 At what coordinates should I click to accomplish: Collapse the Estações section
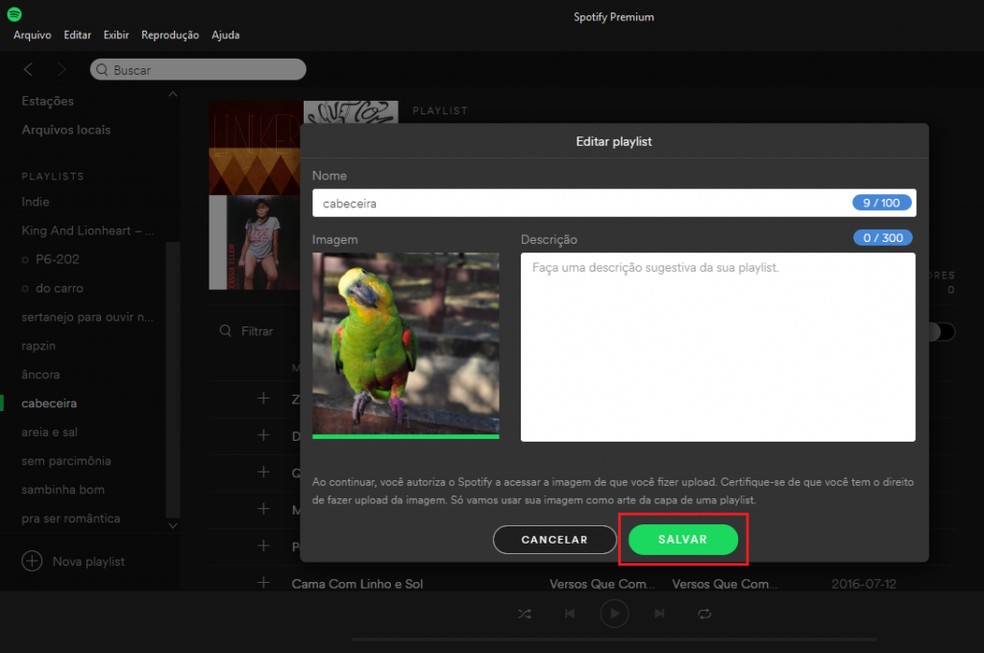pos(172,93)
